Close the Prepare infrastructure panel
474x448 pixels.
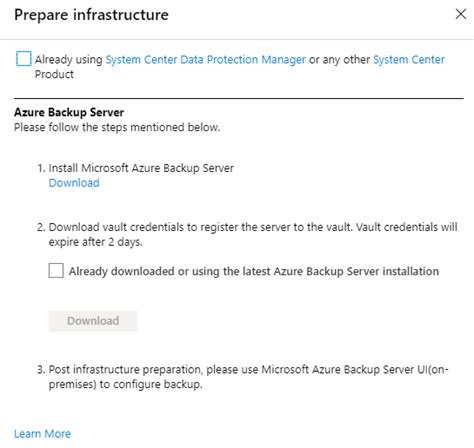point(461,14)
